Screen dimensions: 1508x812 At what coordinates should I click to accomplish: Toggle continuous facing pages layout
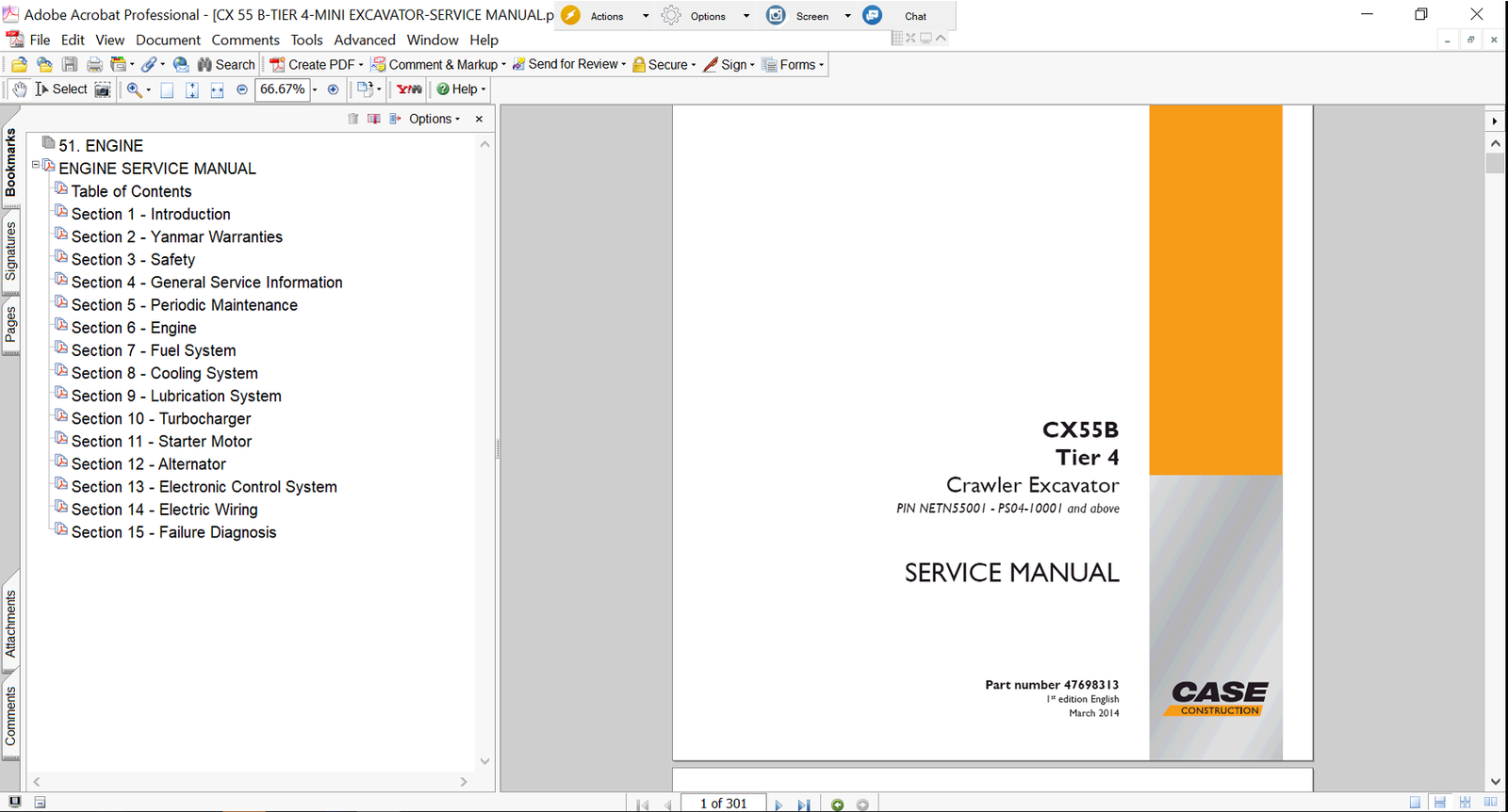tap(1465, 803)
